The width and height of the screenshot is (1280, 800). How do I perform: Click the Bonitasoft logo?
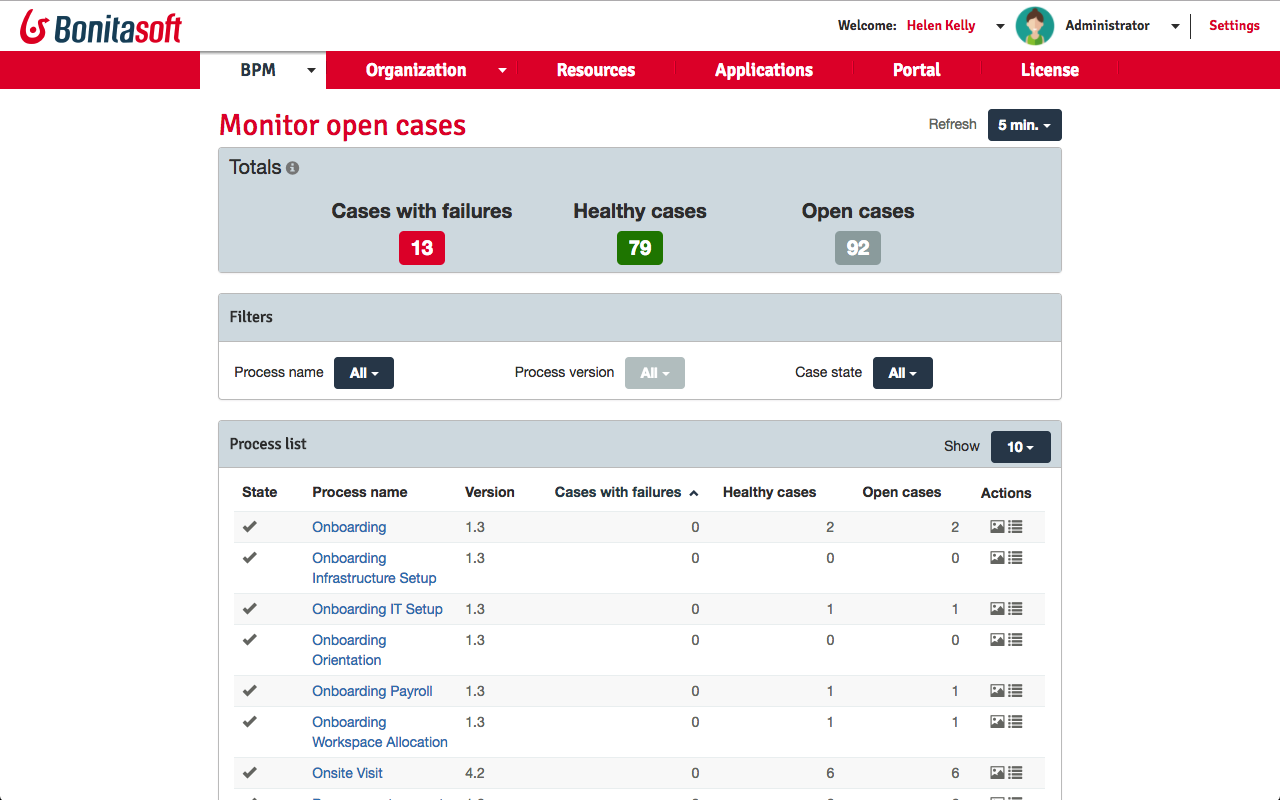click(101, 27)
